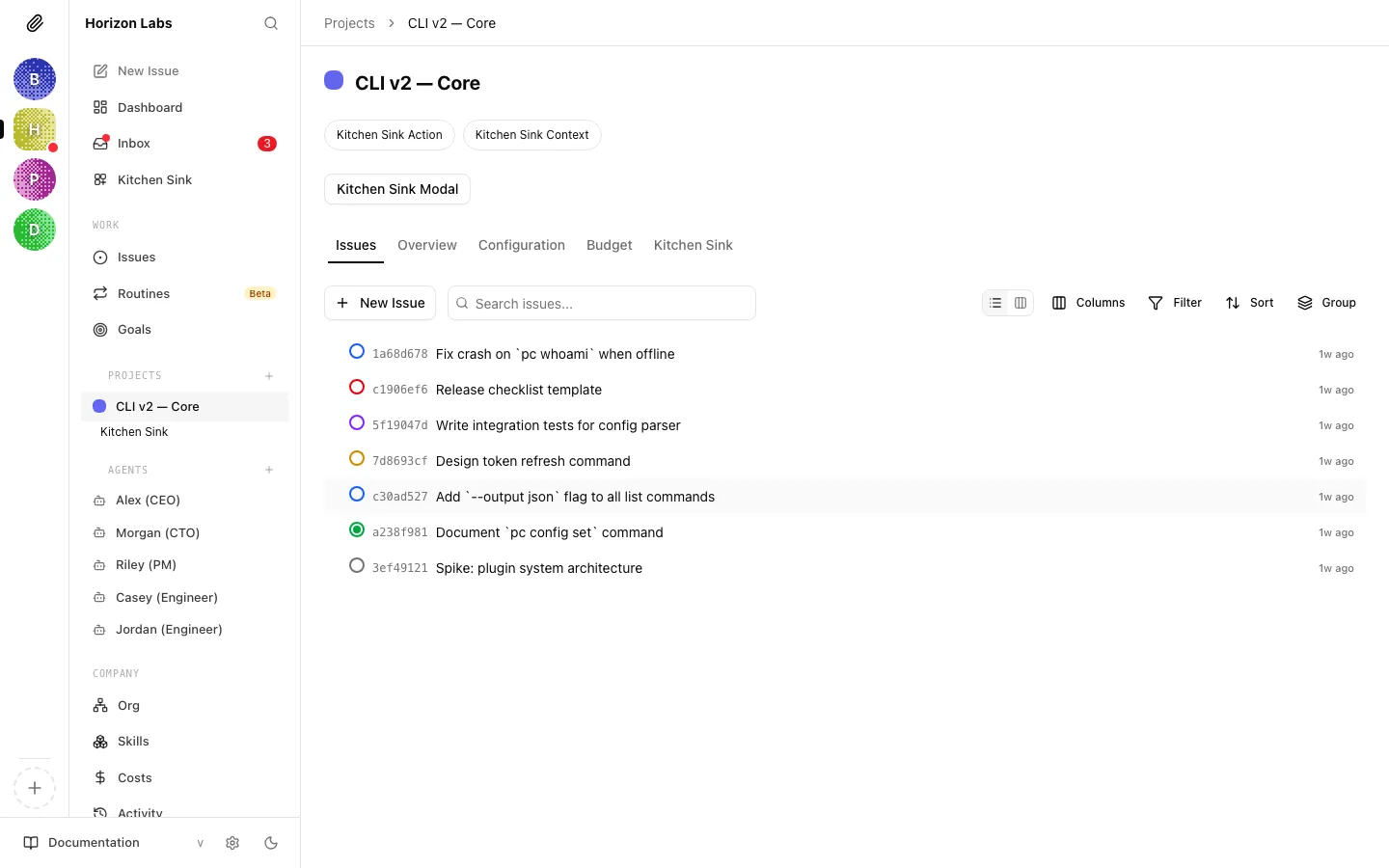Change status of Write integration tests issue
1389x868 pixels.
(x=357, y=423)
